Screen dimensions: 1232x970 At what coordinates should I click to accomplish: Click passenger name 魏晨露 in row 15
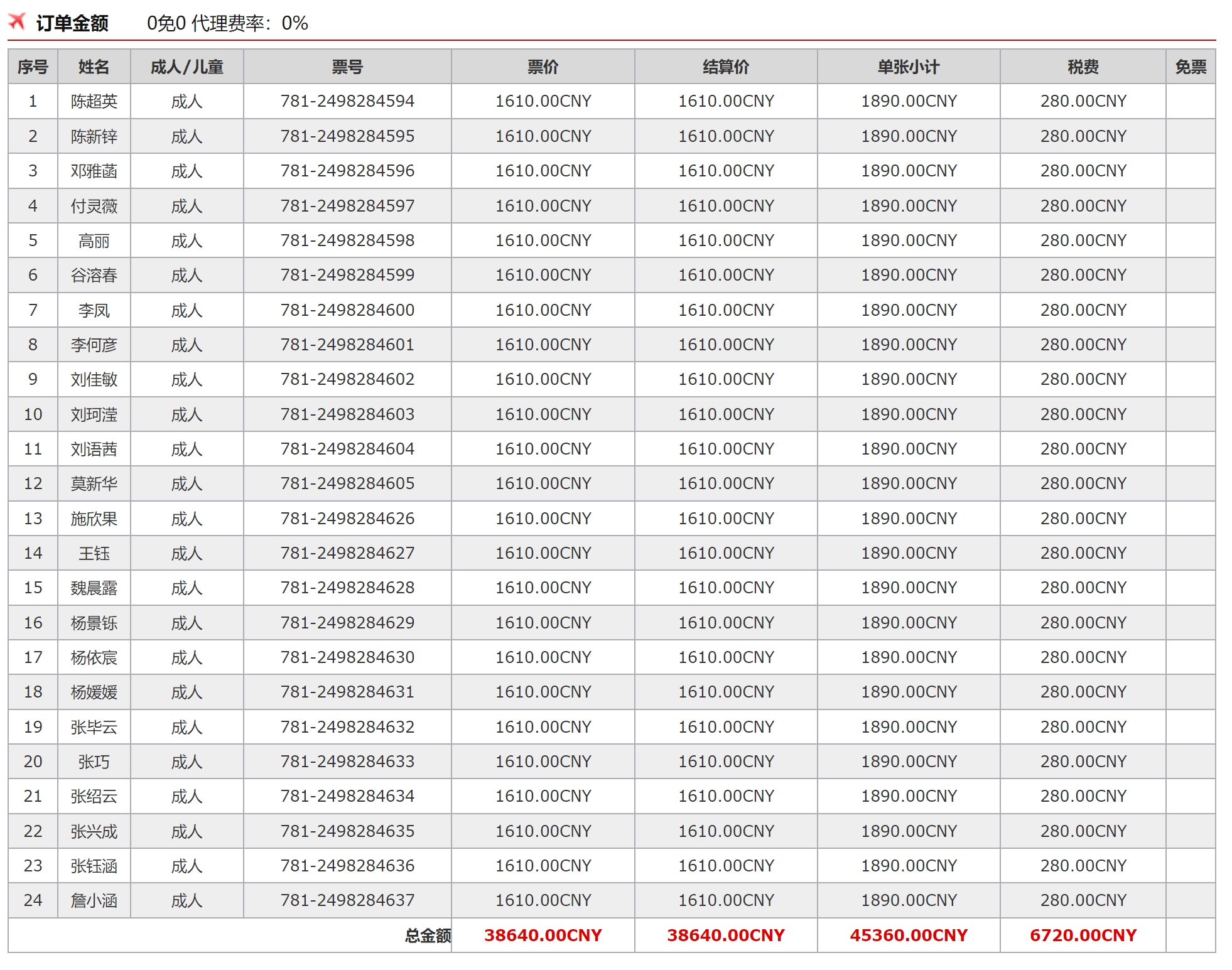[x=94, y=588]
